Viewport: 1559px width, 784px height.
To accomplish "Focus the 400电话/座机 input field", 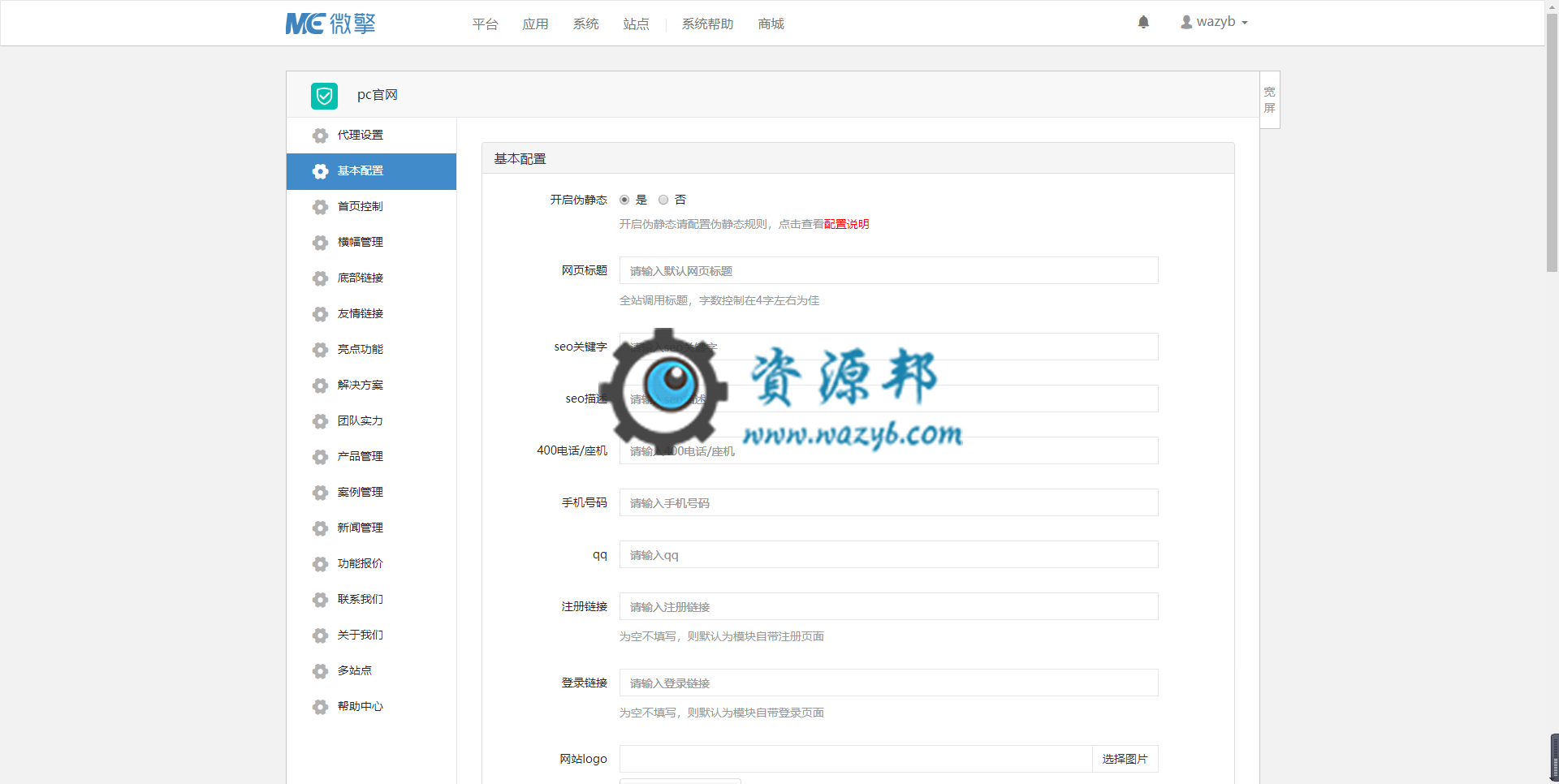I will click(889, 450).
